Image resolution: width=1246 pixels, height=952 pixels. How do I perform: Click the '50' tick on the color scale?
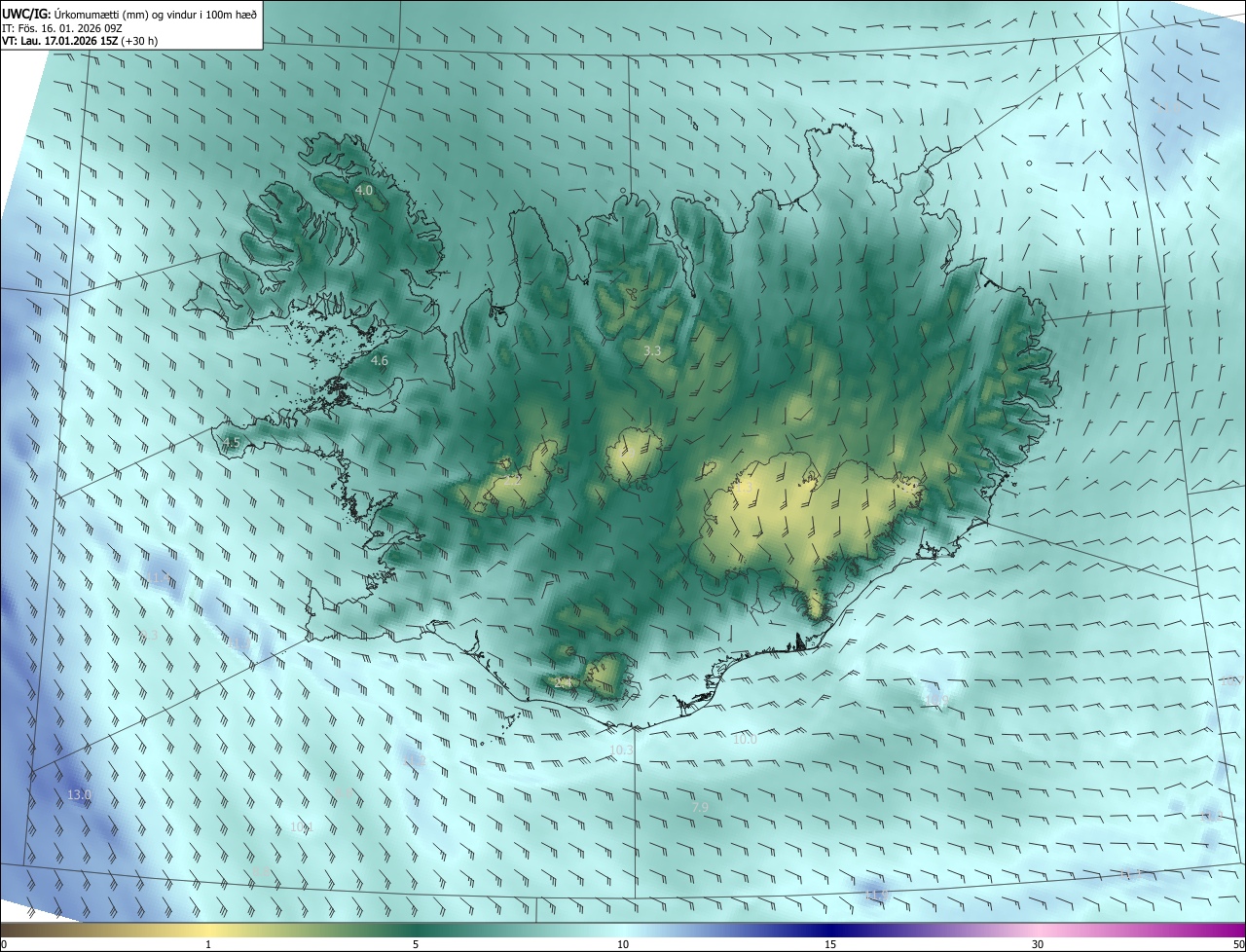click(1238, 944)
